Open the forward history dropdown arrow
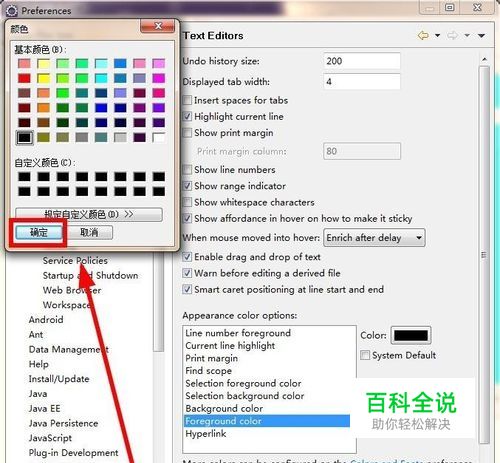The height and width of the screenshot is (463, 500). pos(467,35)
